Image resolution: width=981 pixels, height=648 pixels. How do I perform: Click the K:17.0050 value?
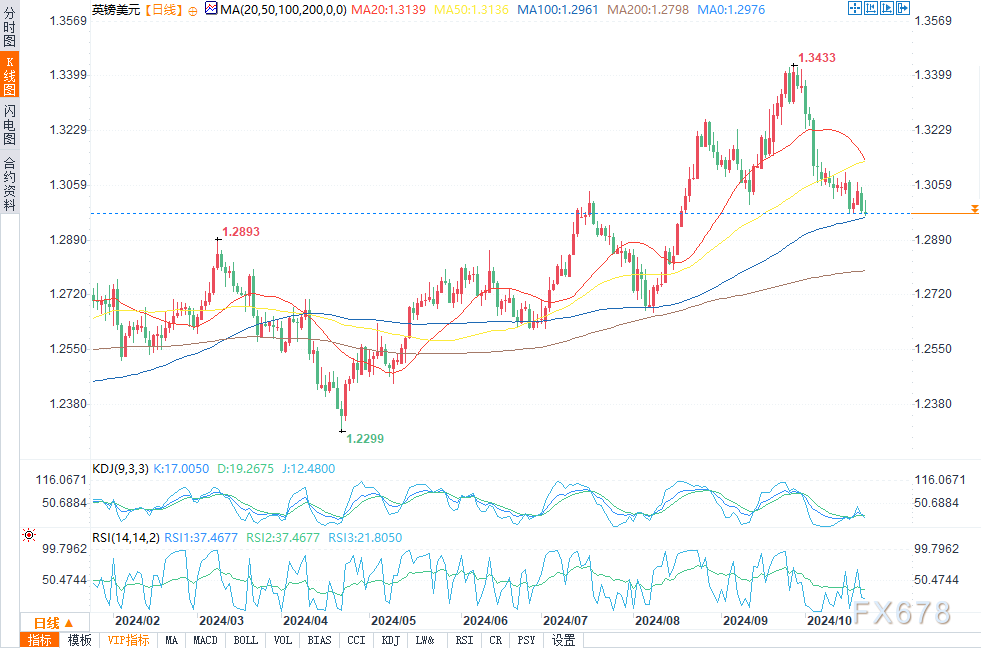(181, 468)
